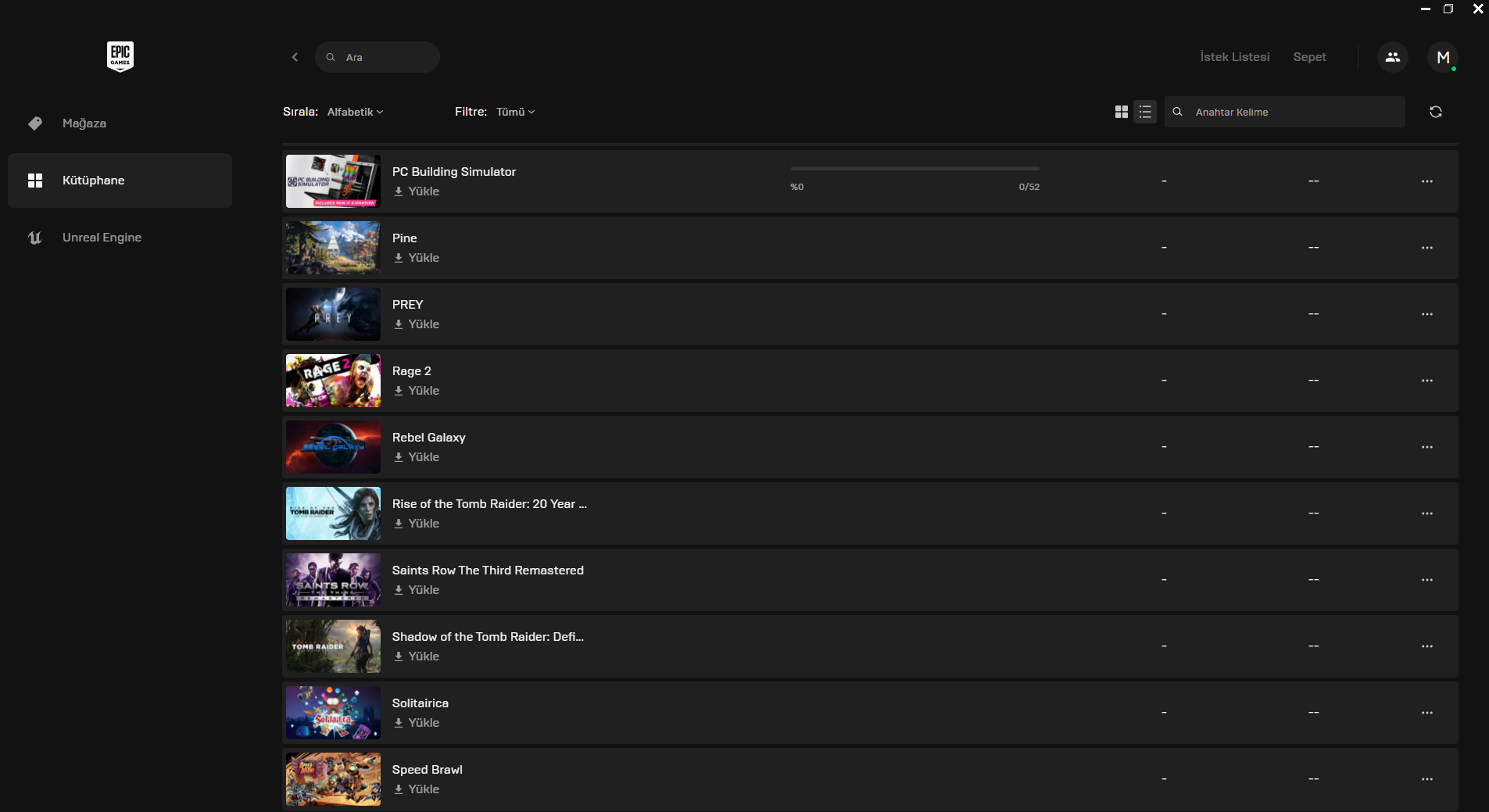Open options menu for PC Building Simulator

1427,181
